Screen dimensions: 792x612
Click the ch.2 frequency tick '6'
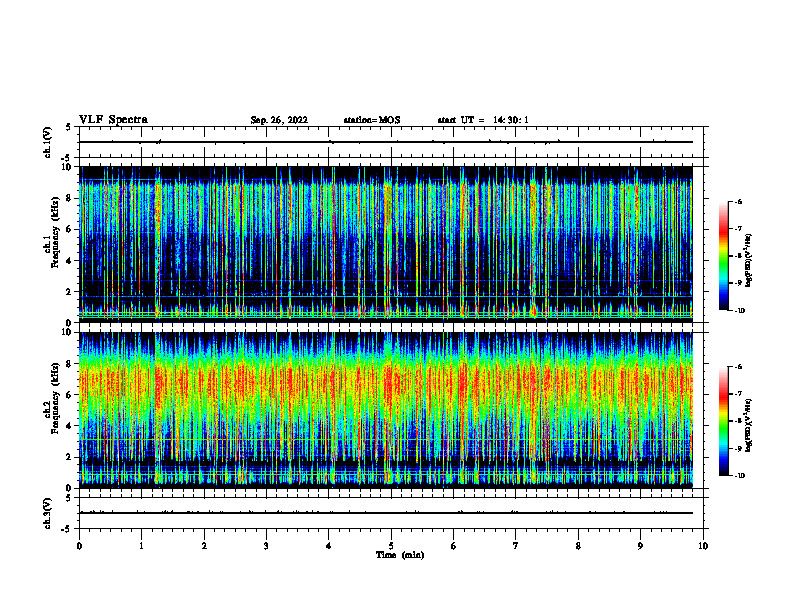tap(70, 395)
